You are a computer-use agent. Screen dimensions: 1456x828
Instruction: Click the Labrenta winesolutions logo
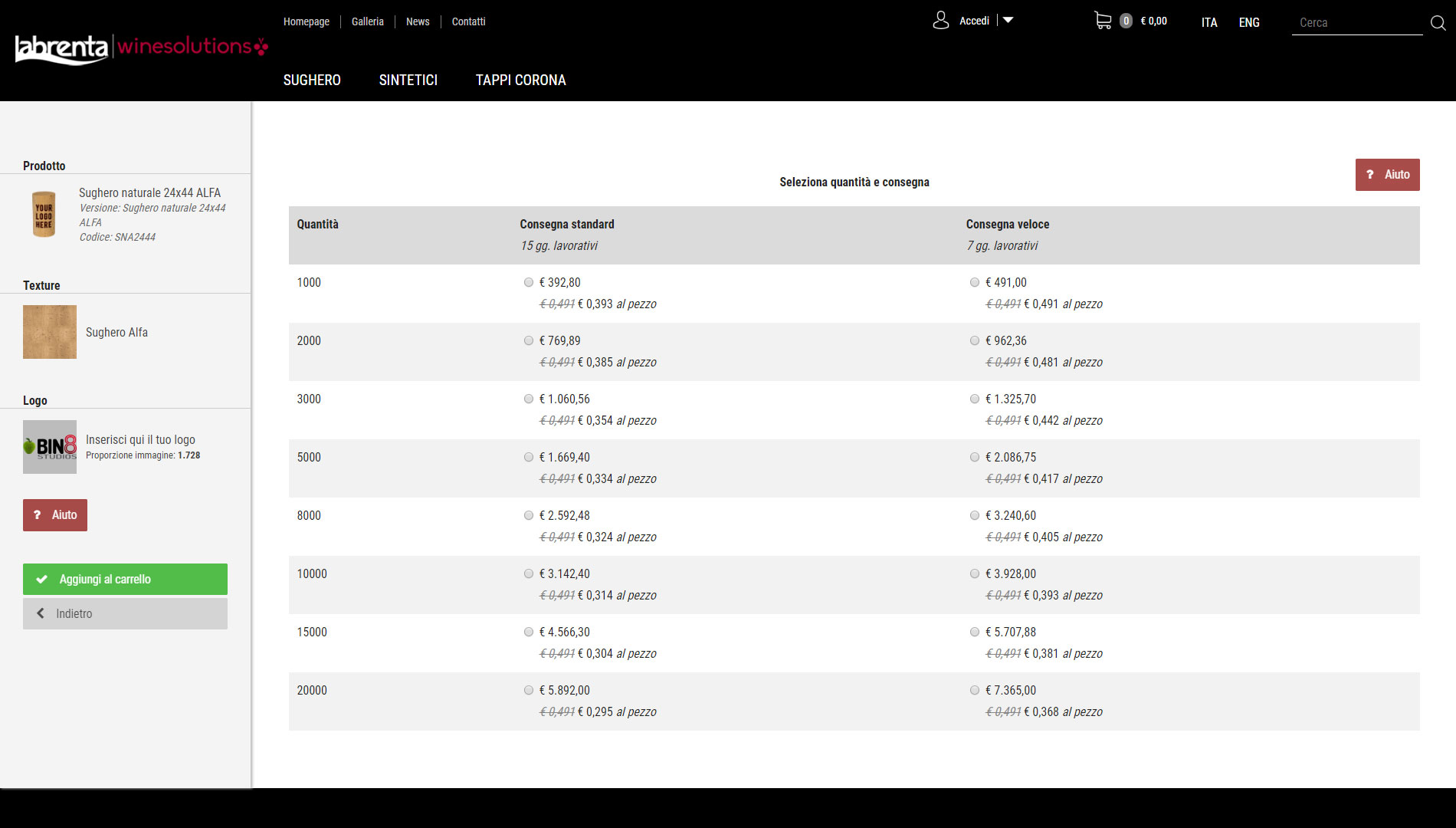(141, 48)
